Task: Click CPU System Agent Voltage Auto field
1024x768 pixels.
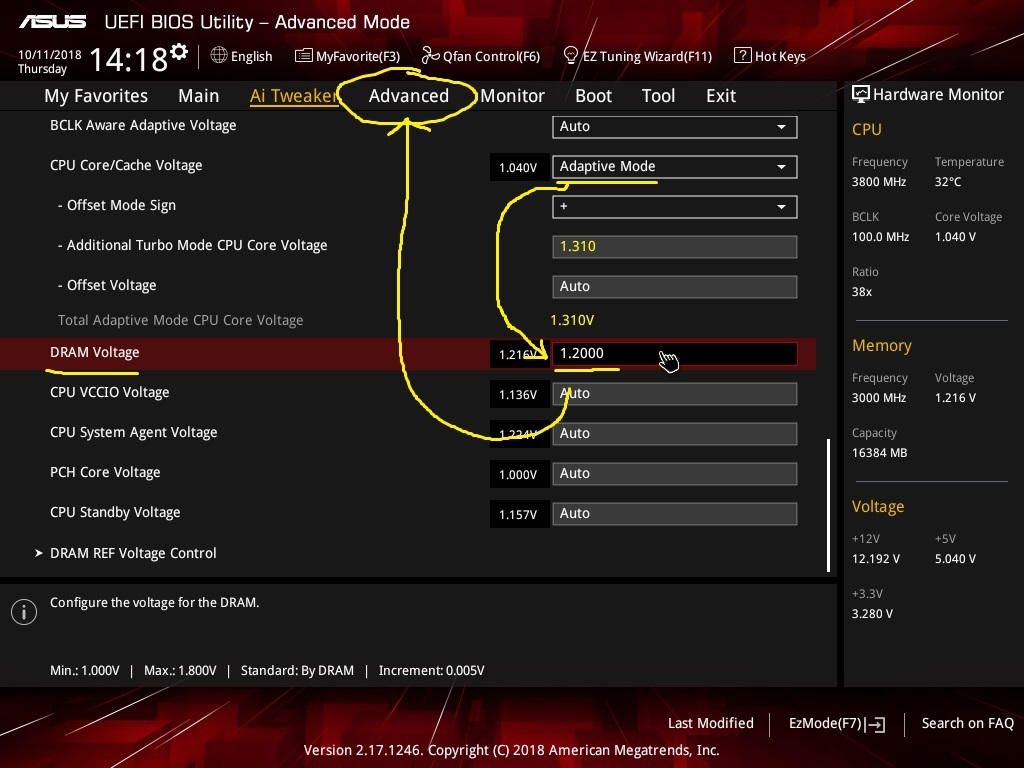Action: [x=674, y=434]
